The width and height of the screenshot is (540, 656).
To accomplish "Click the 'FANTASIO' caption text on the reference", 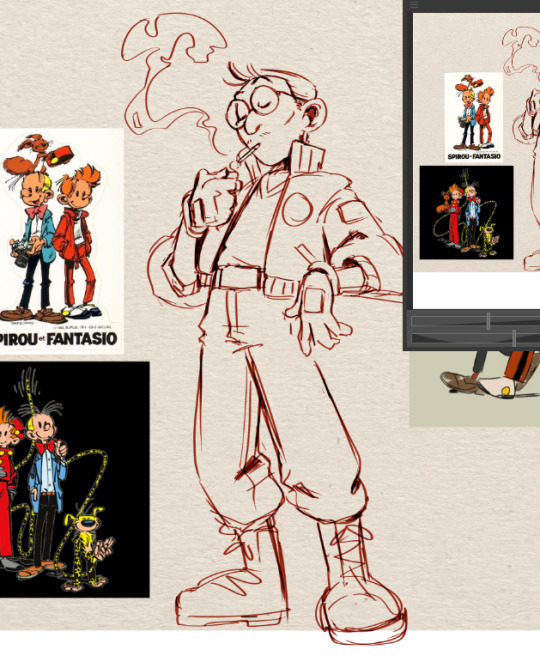I will tap(82, 338).
